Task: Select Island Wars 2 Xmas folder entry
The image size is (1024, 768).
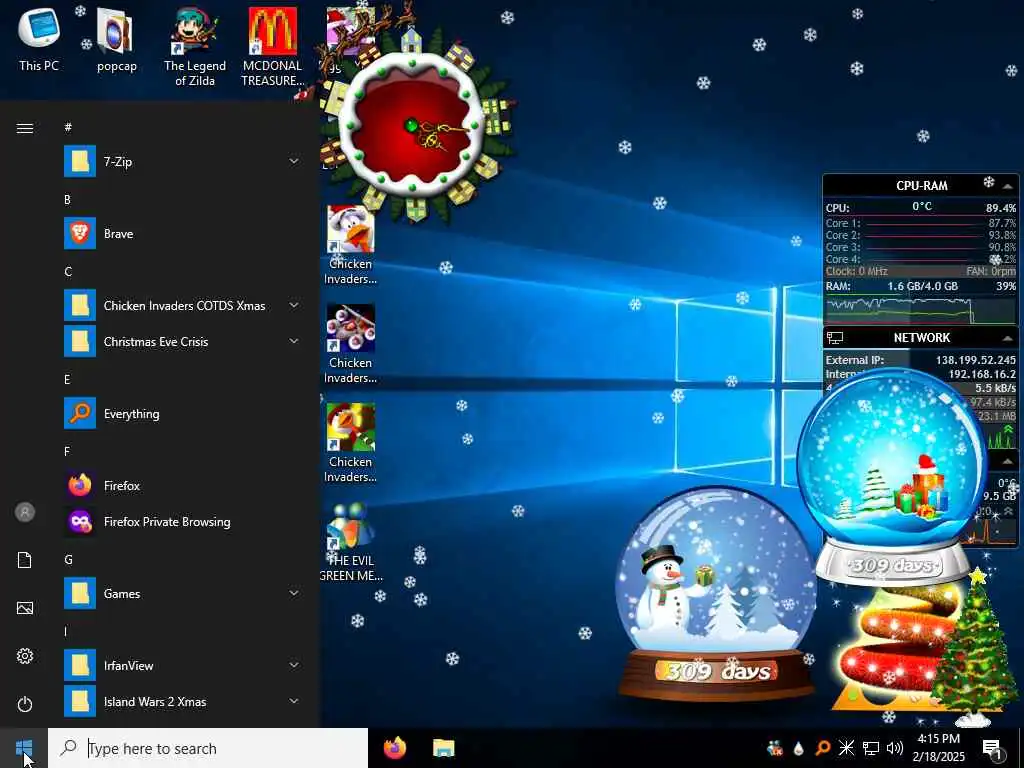Action: coord(182,701)
